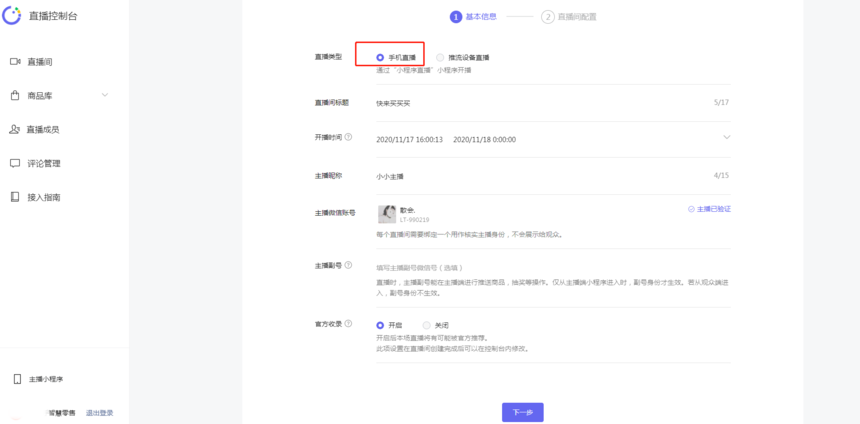
Task: Click the 接入指南 book icon
Action: point(15,197)
